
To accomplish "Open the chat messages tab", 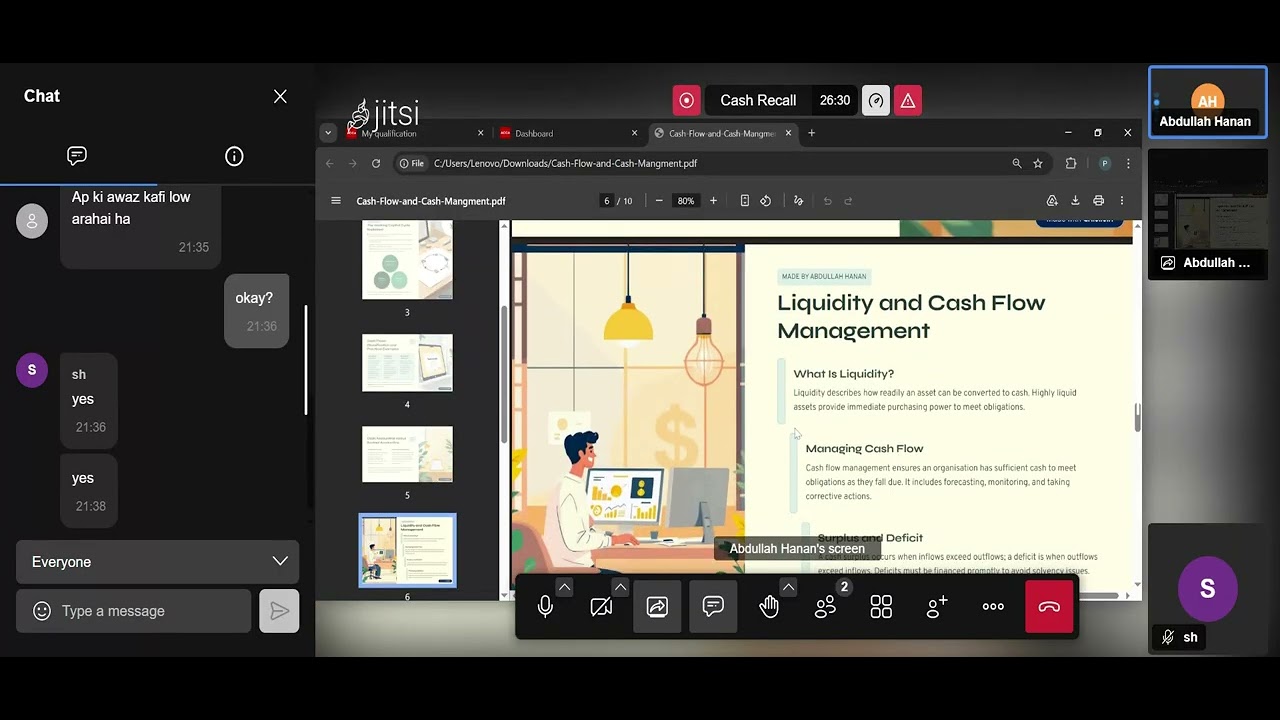I will click(77, 156).
